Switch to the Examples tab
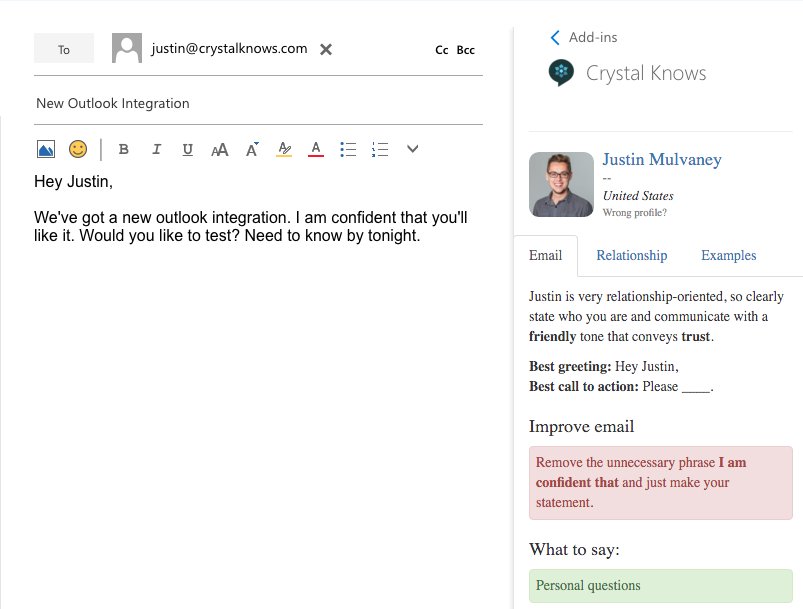Image resolution: width=803 pixels, height=609 pixels. [x=728, y=256]
